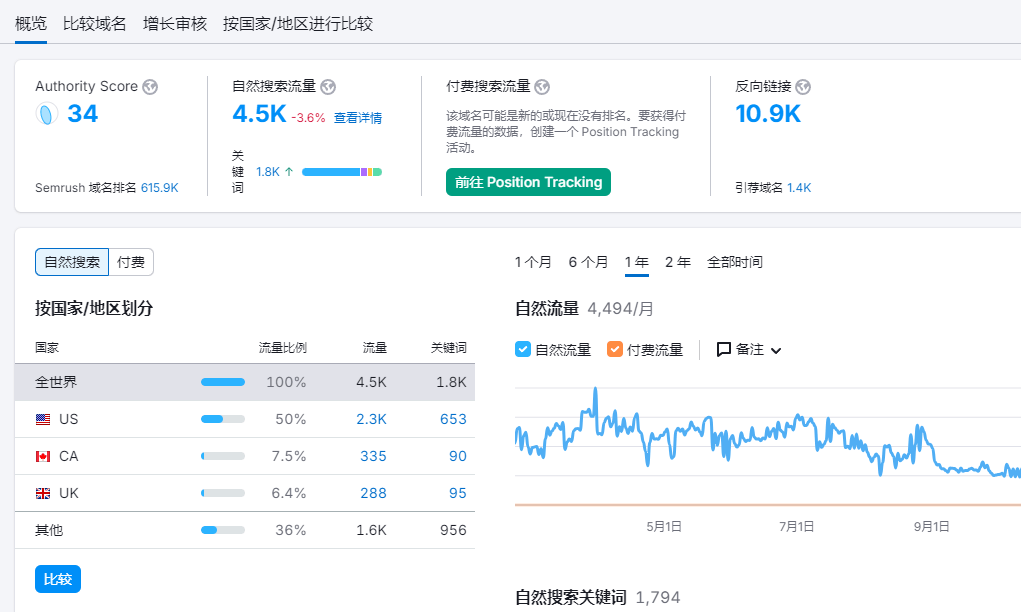Select the 全部时间 time range

tap(734, 262)
